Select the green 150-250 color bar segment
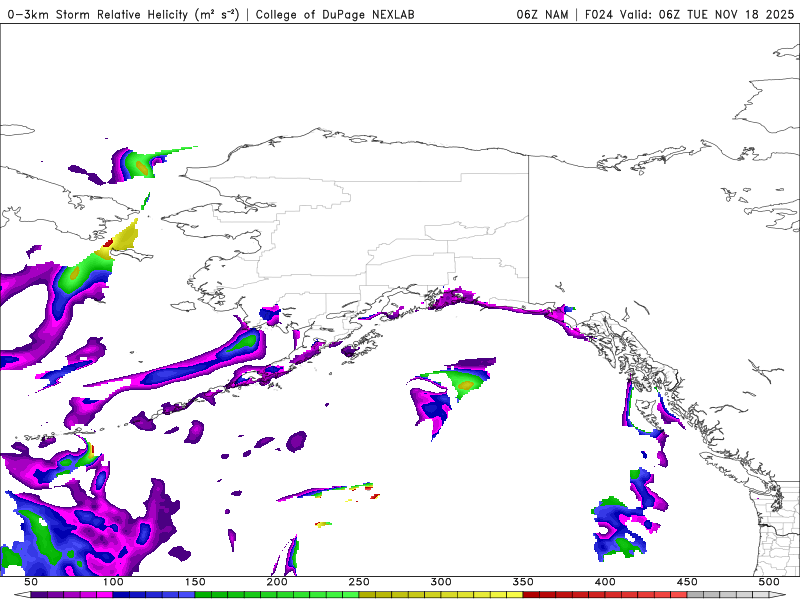Image resolution: width=800 pixels, height=600 pixels. pos(277,595)
